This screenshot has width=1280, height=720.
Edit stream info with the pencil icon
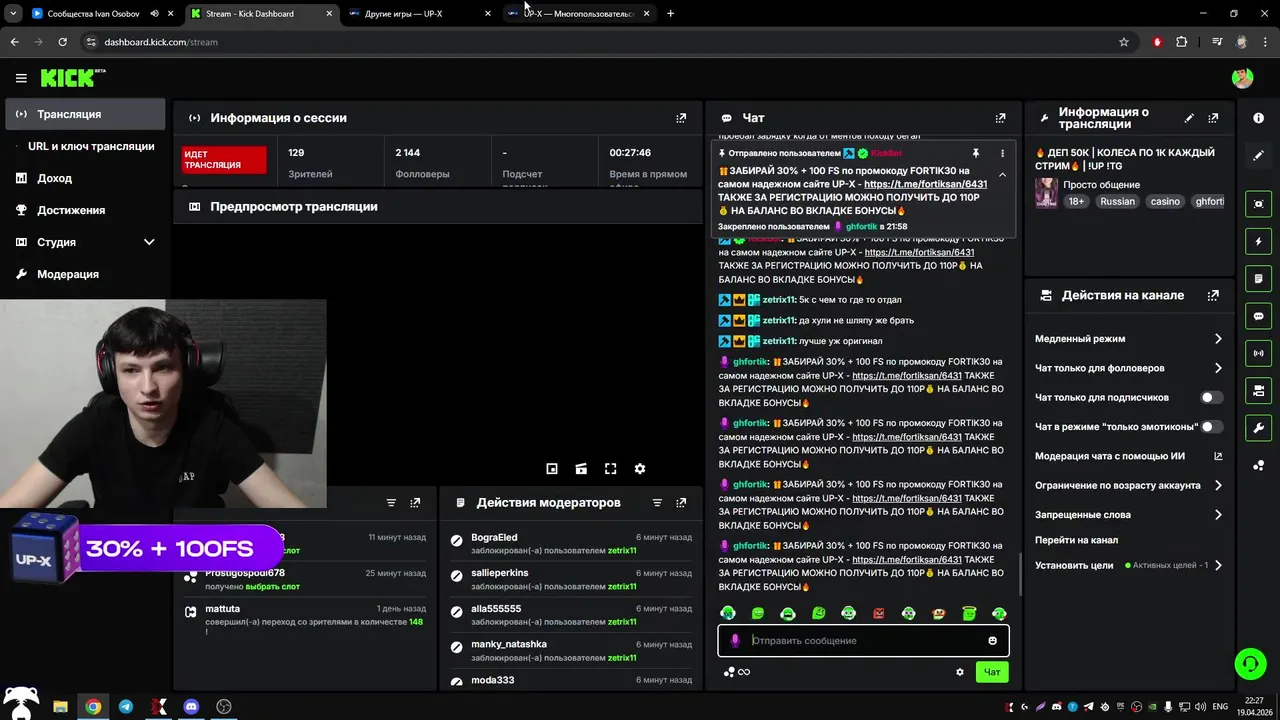1189,118
